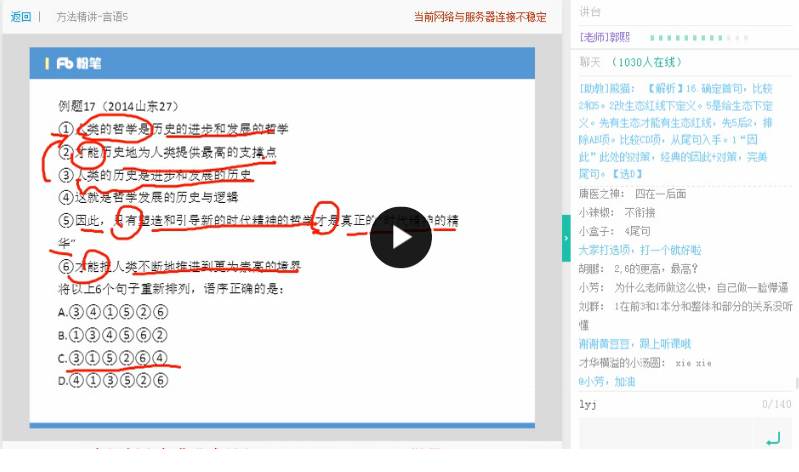799x472 pixels.
Task: Click the 聊天 (1030人在线) header
Action: 630,62
